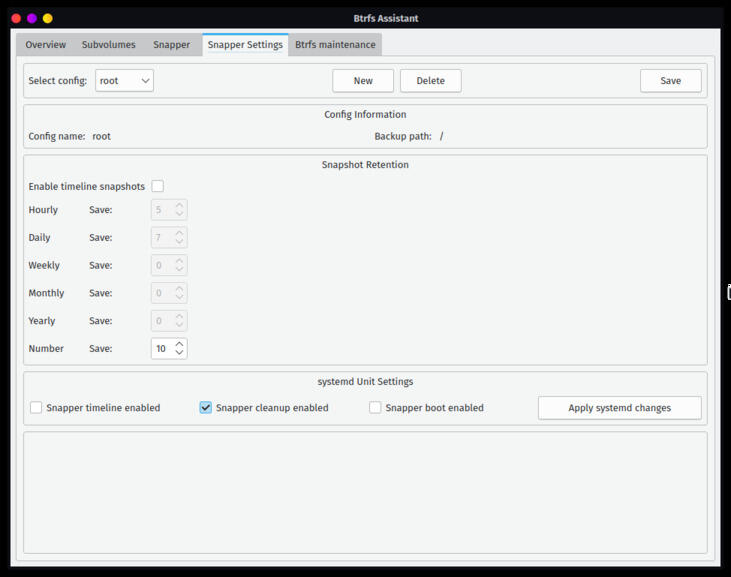Click the Backup path value '/'
This screenshot has width=731, height=577.
(x=441, y=137)
